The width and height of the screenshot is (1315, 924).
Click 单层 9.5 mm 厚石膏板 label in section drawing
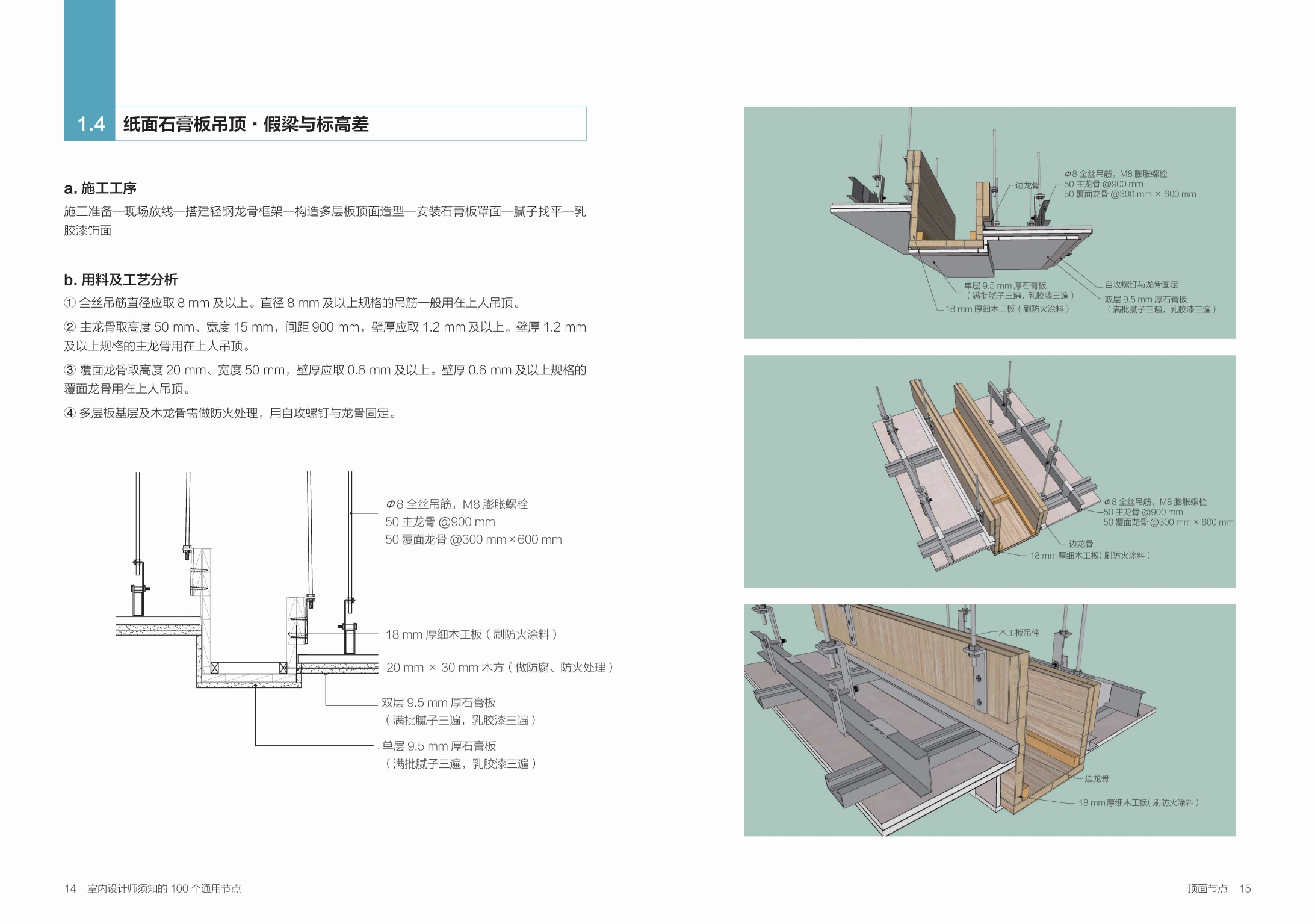point(439,746)
